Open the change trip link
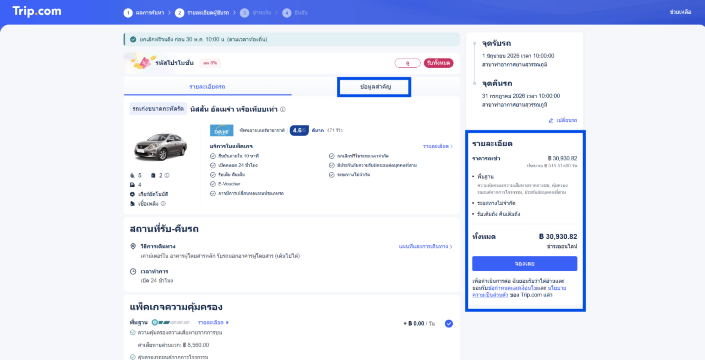Screen dimensions: 705x360 [567, 120]
